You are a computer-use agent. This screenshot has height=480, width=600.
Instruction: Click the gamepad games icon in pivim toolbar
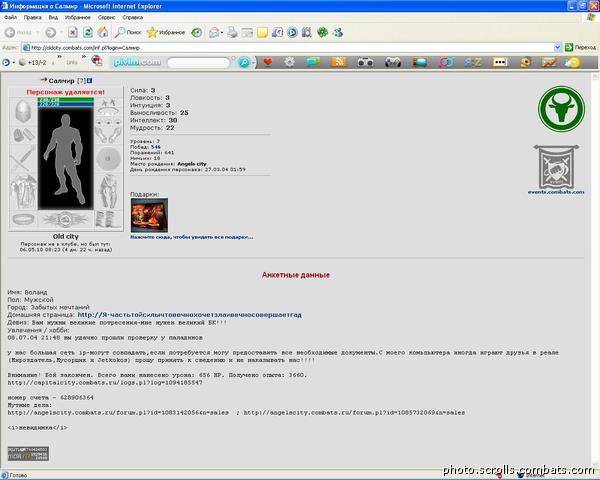point(393,62)
